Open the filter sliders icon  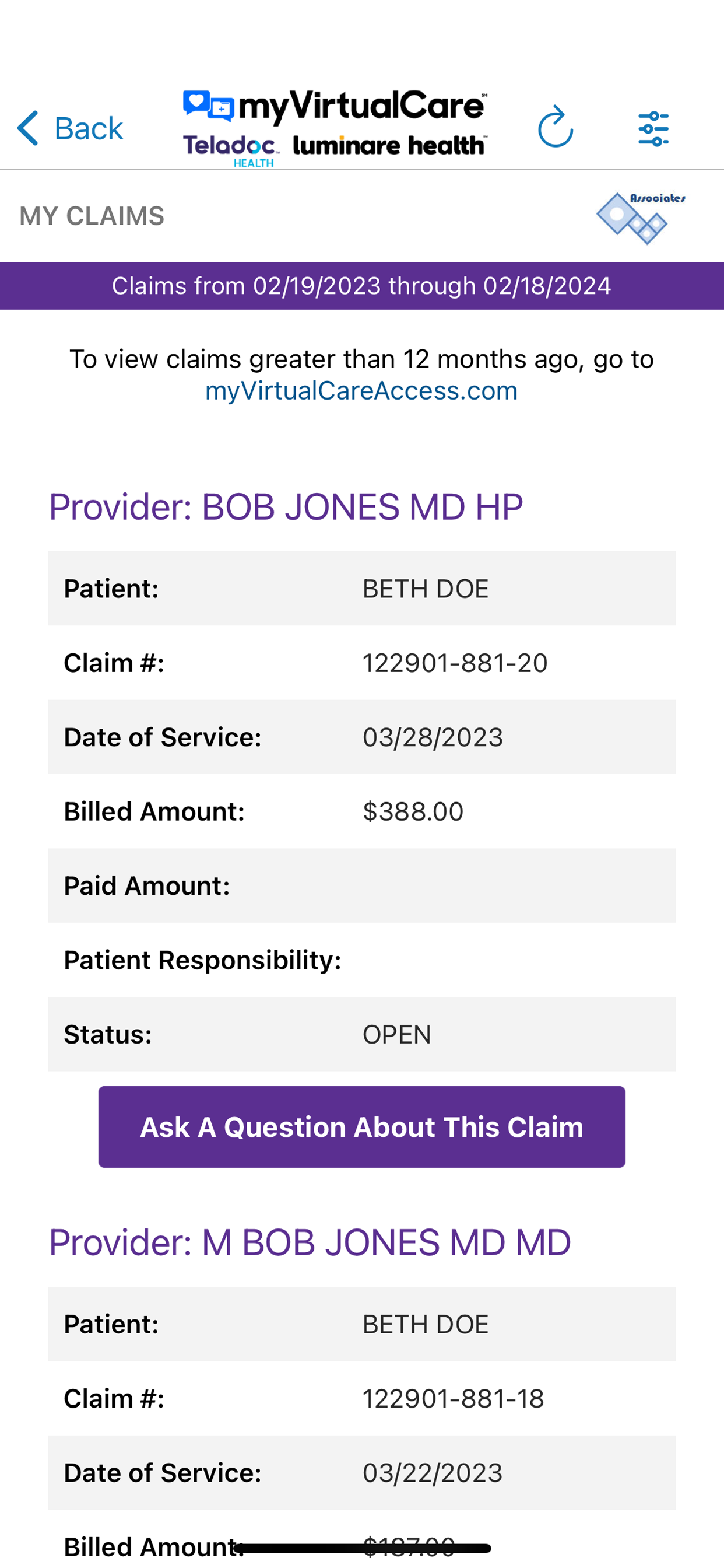tap(653, 128)
